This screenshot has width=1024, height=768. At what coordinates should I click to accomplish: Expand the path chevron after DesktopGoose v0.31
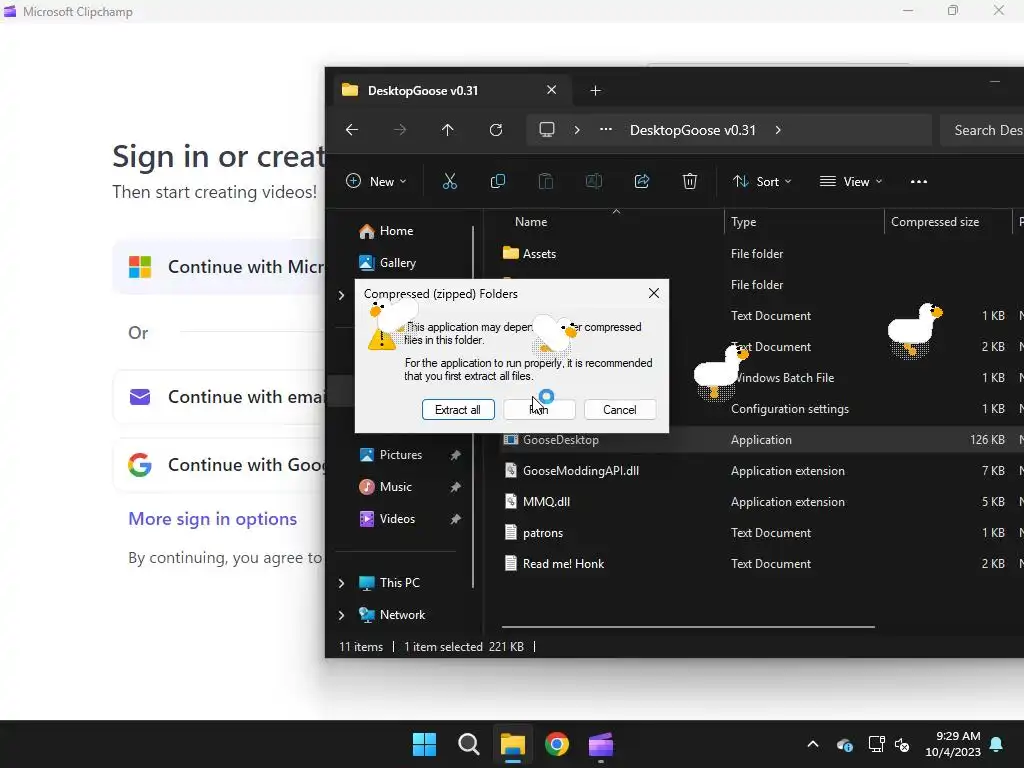pyautogui.click(x=778, y=130)
